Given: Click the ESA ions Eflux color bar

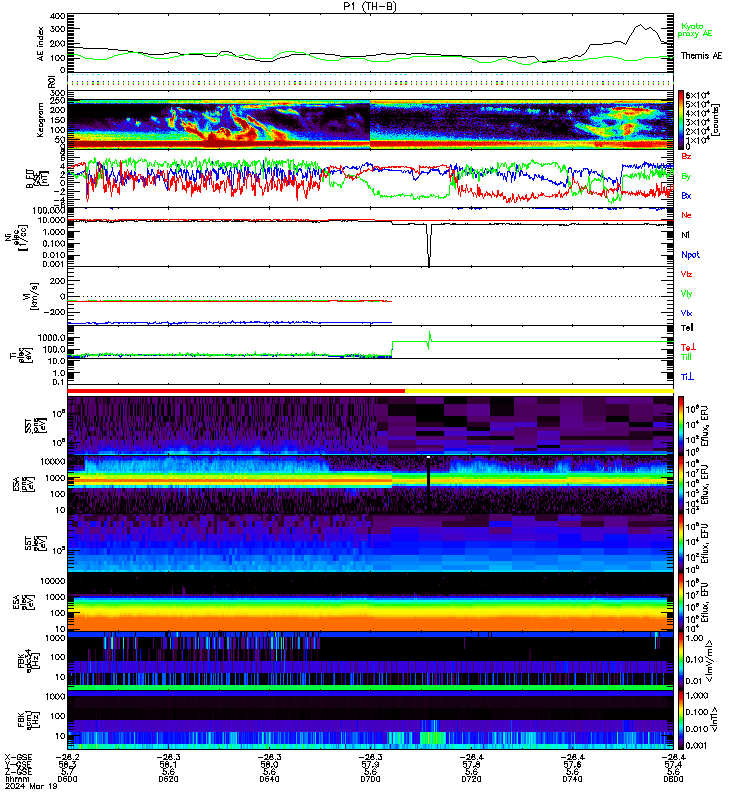Looking at the screenshot, I should click(681, 484).
